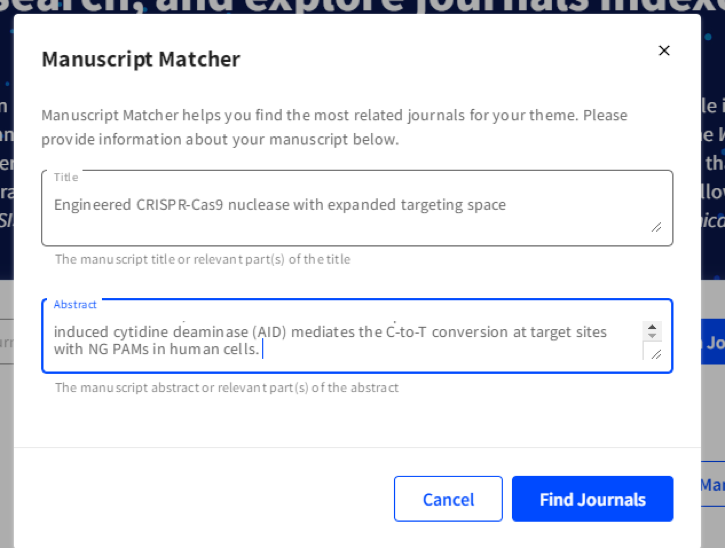Click the Find Journals button

(x=592, y=499)
